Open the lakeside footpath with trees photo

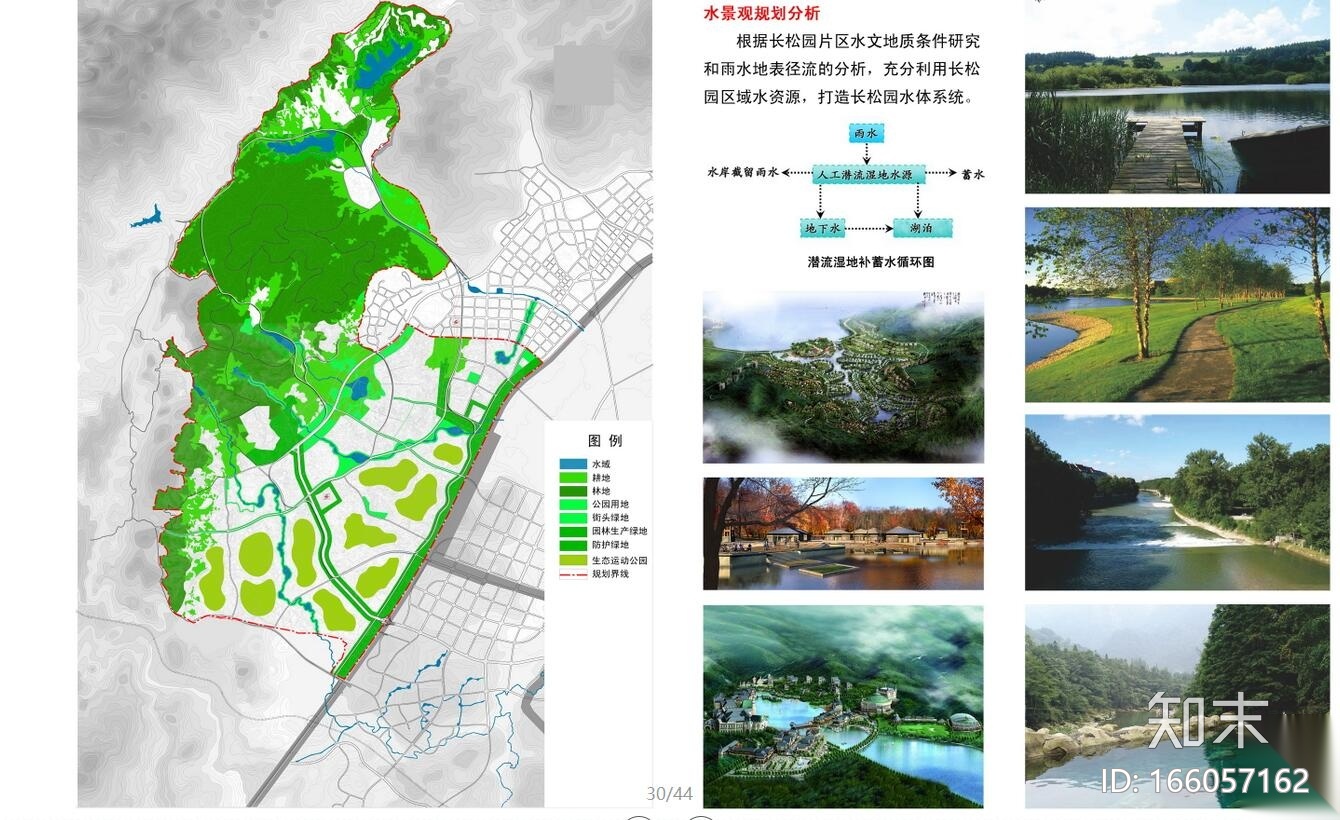tap(1177, 305)
